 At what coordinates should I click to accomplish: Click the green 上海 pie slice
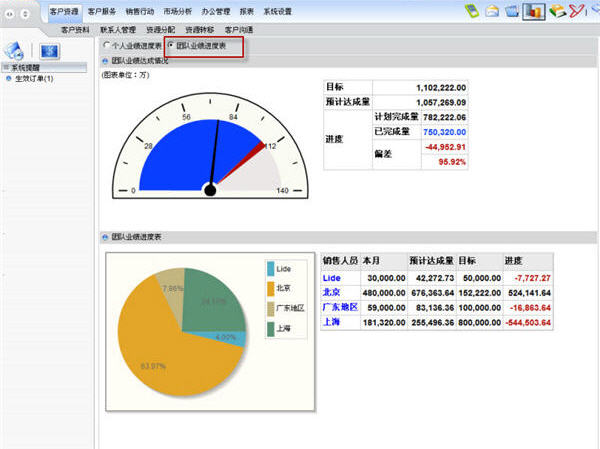[x=212, y=302]
